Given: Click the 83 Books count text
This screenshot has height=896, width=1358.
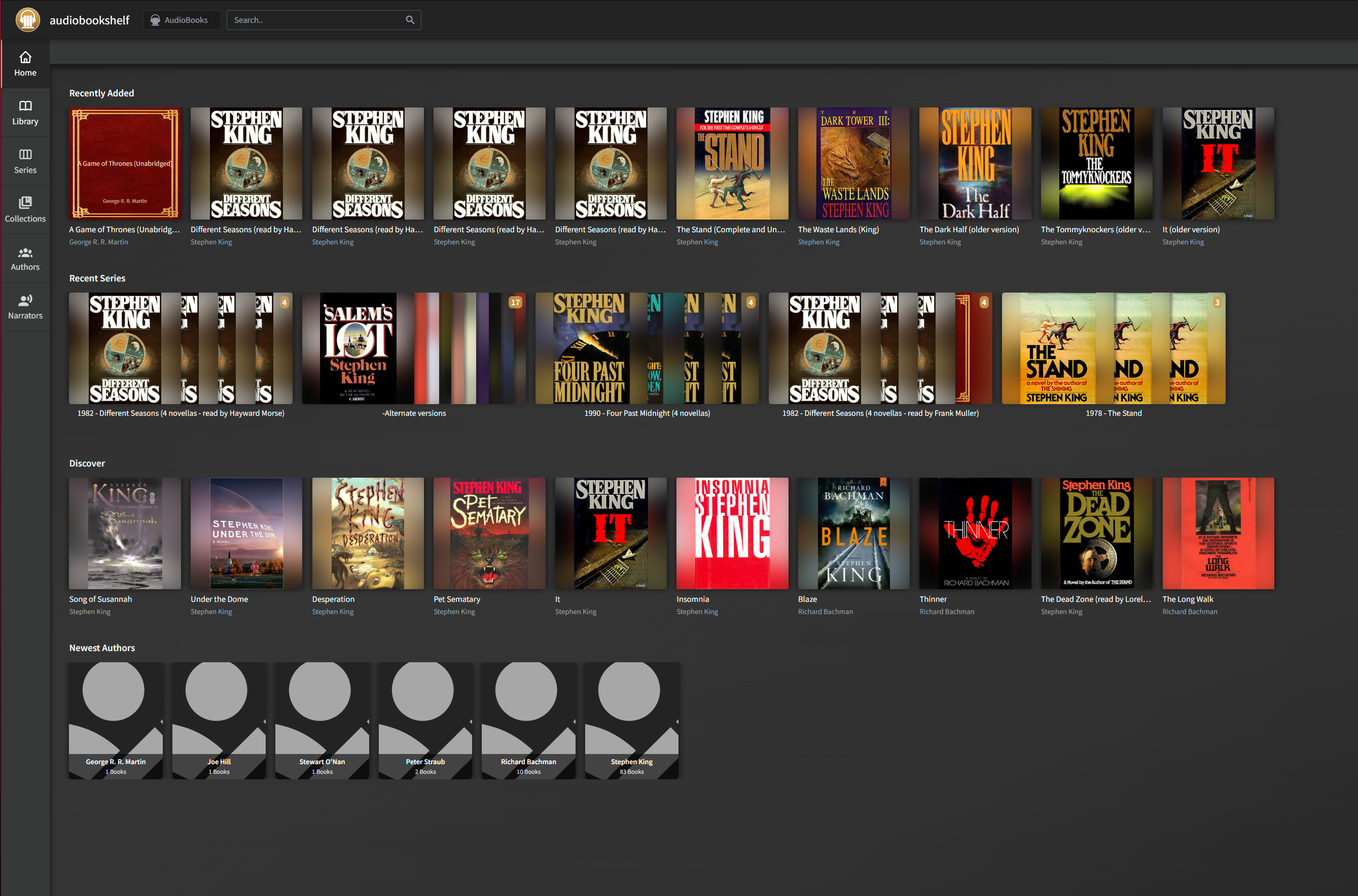Looking at the screenshot, I should [631, 772].
